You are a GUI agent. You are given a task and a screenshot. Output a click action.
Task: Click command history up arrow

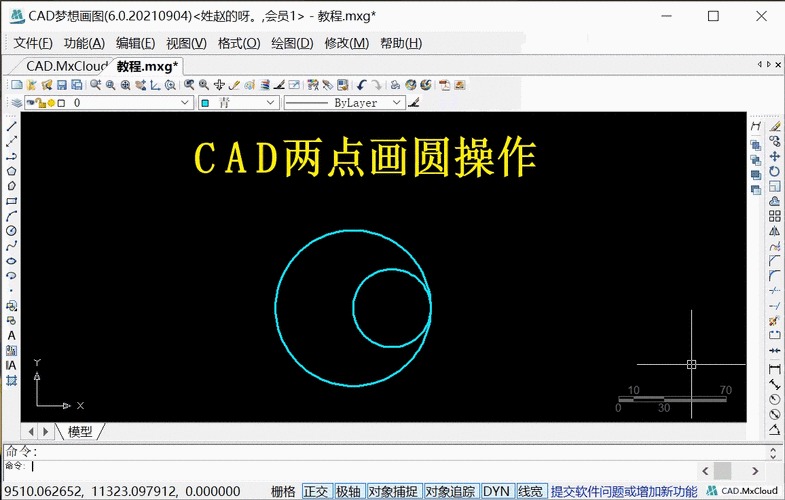tap(774, 449)
